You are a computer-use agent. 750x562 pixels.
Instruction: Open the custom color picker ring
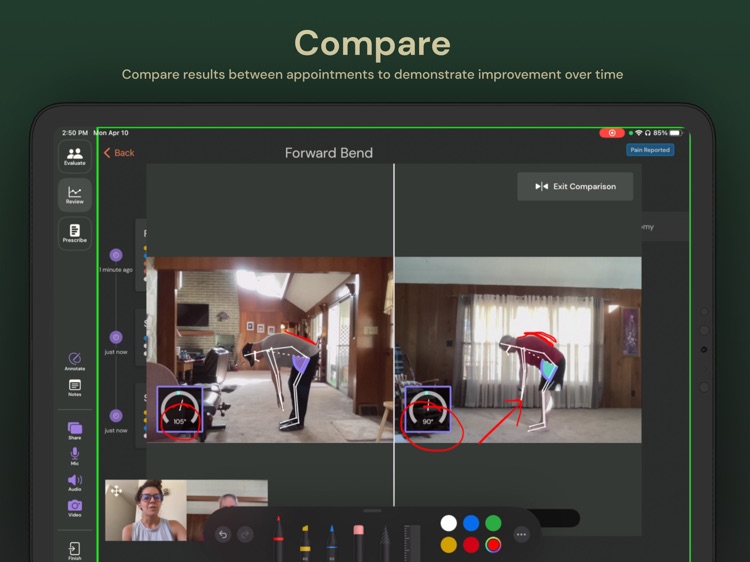coord(493,545)
